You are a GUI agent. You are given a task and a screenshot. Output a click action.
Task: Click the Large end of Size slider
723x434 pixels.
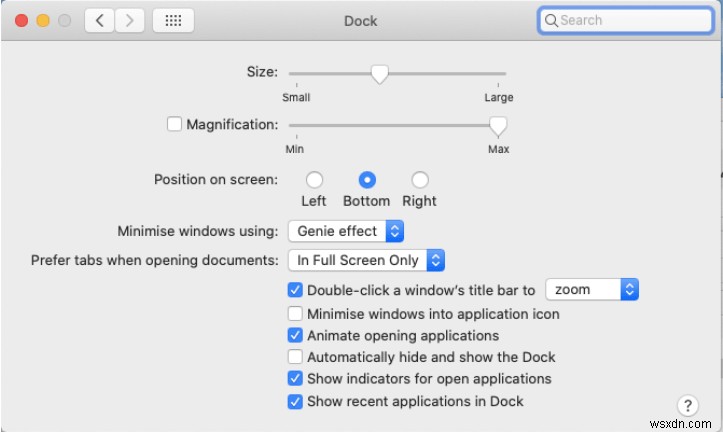[x=498, y=97]
